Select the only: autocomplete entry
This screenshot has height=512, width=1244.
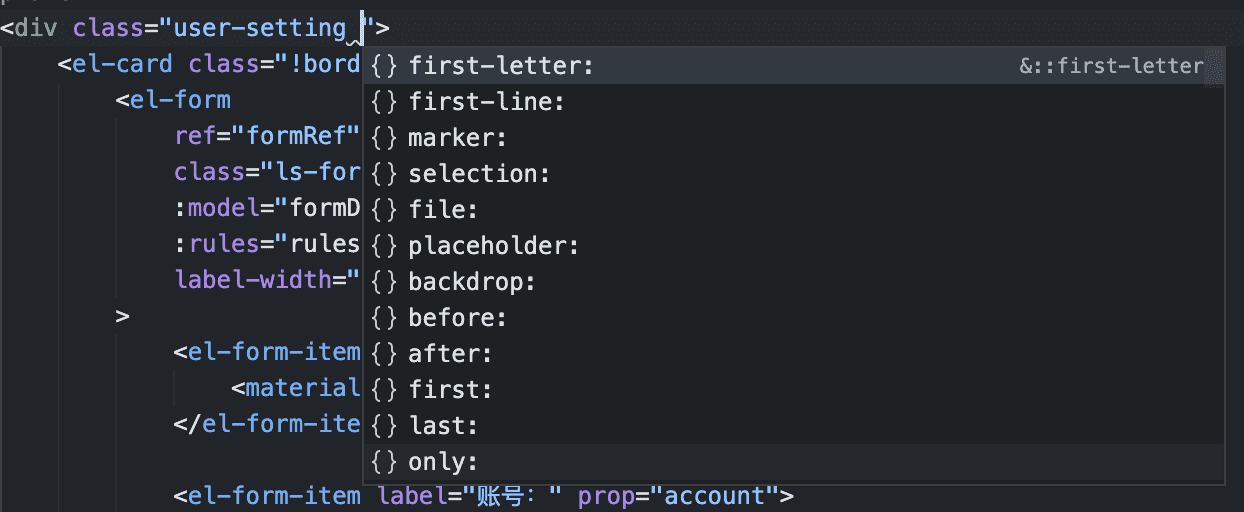[x=794, y=462]
